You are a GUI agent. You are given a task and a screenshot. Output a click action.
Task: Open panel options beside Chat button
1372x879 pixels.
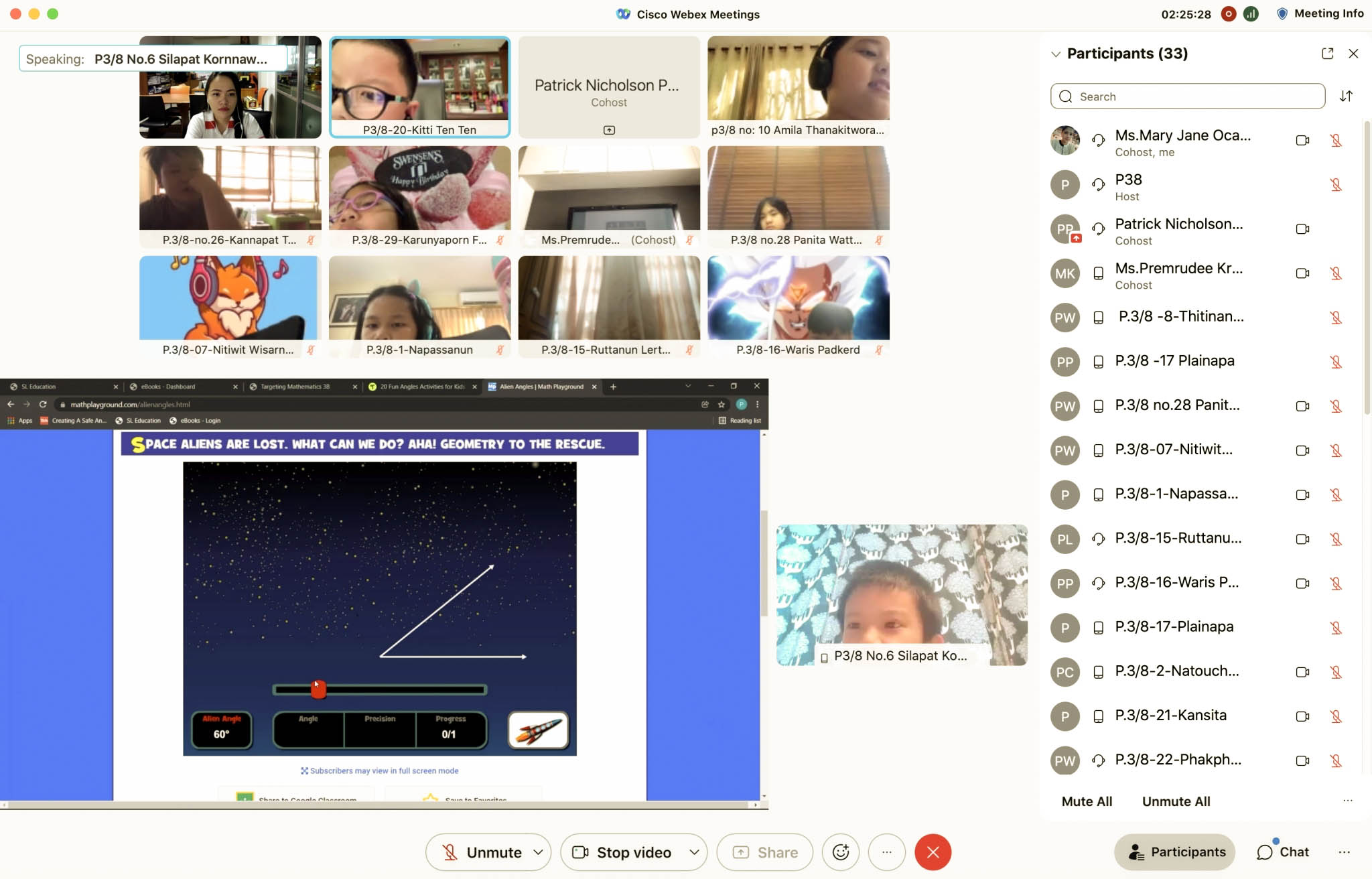pyautogui.click(x=1344, y=852)
